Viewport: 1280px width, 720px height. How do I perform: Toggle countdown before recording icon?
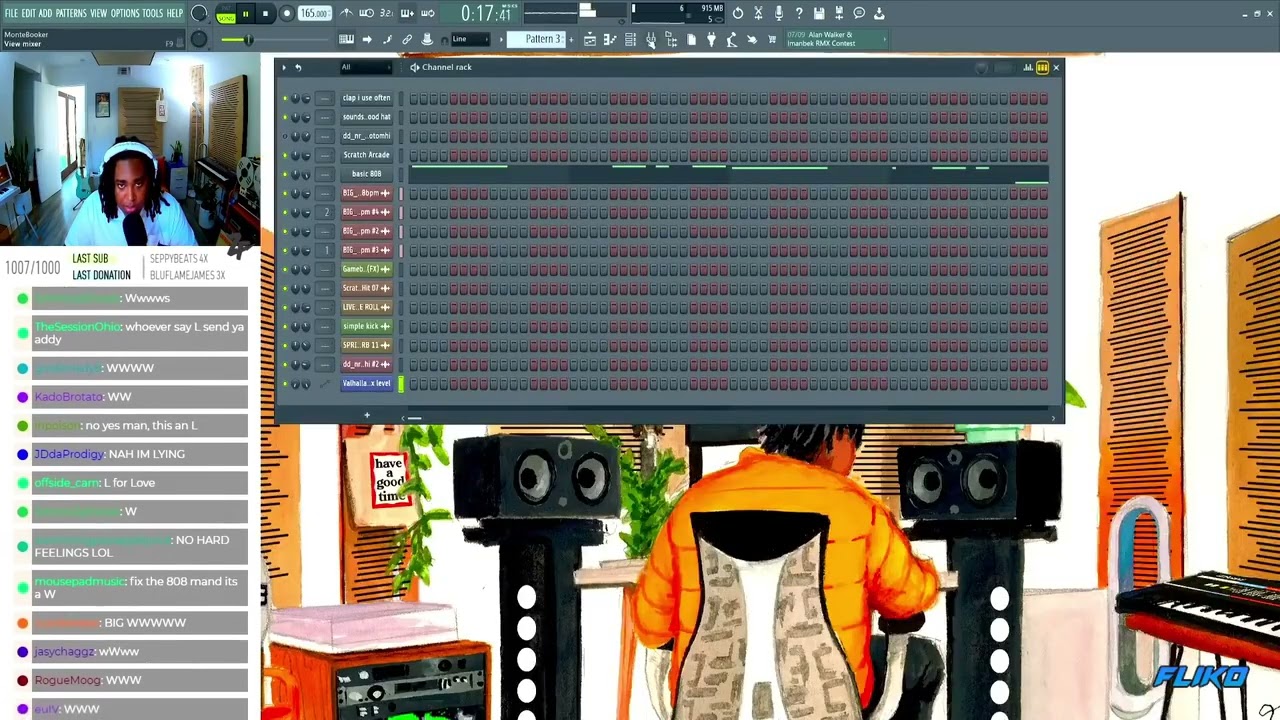click(x=387, y=14)
